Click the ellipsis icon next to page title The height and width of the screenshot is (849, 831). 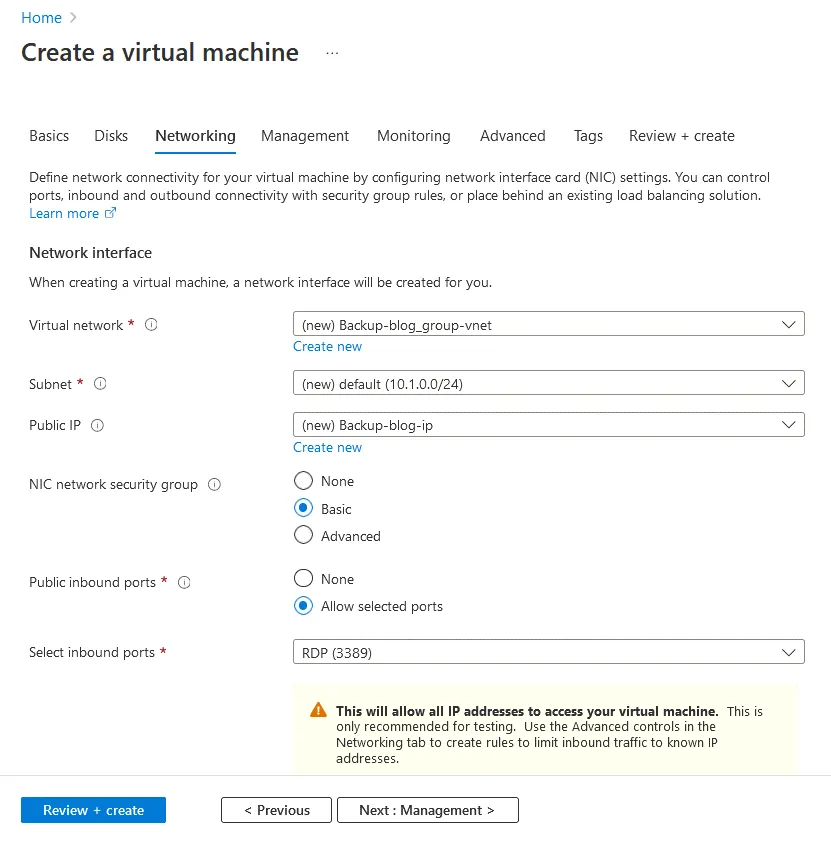332,53
